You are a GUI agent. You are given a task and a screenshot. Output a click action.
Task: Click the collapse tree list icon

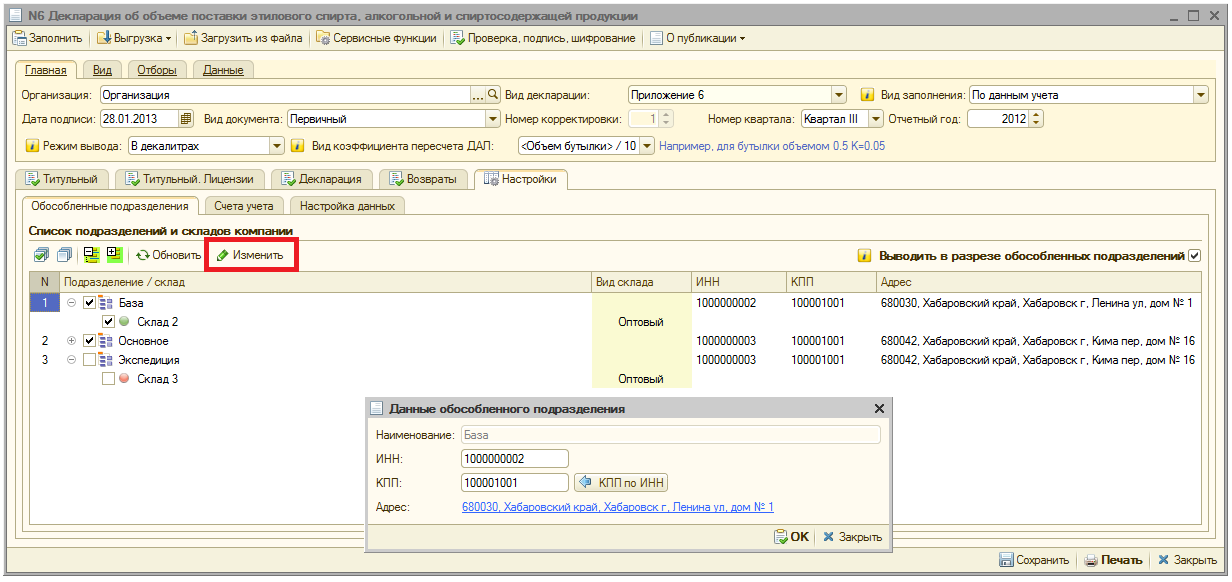(x=91, y=255)
